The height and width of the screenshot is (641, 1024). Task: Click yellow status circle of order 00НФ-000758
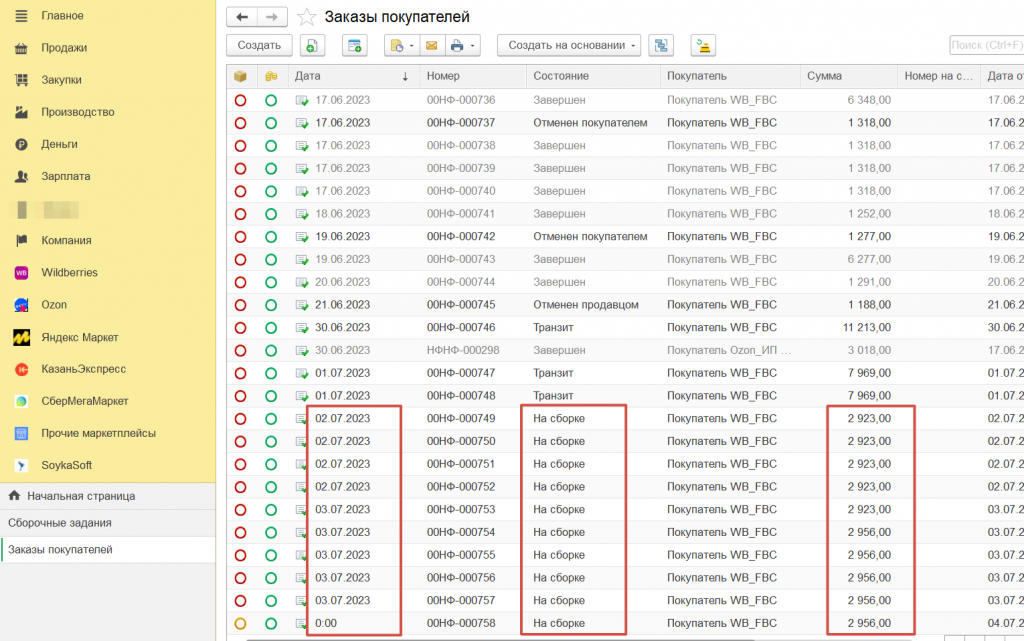(240, 623)
